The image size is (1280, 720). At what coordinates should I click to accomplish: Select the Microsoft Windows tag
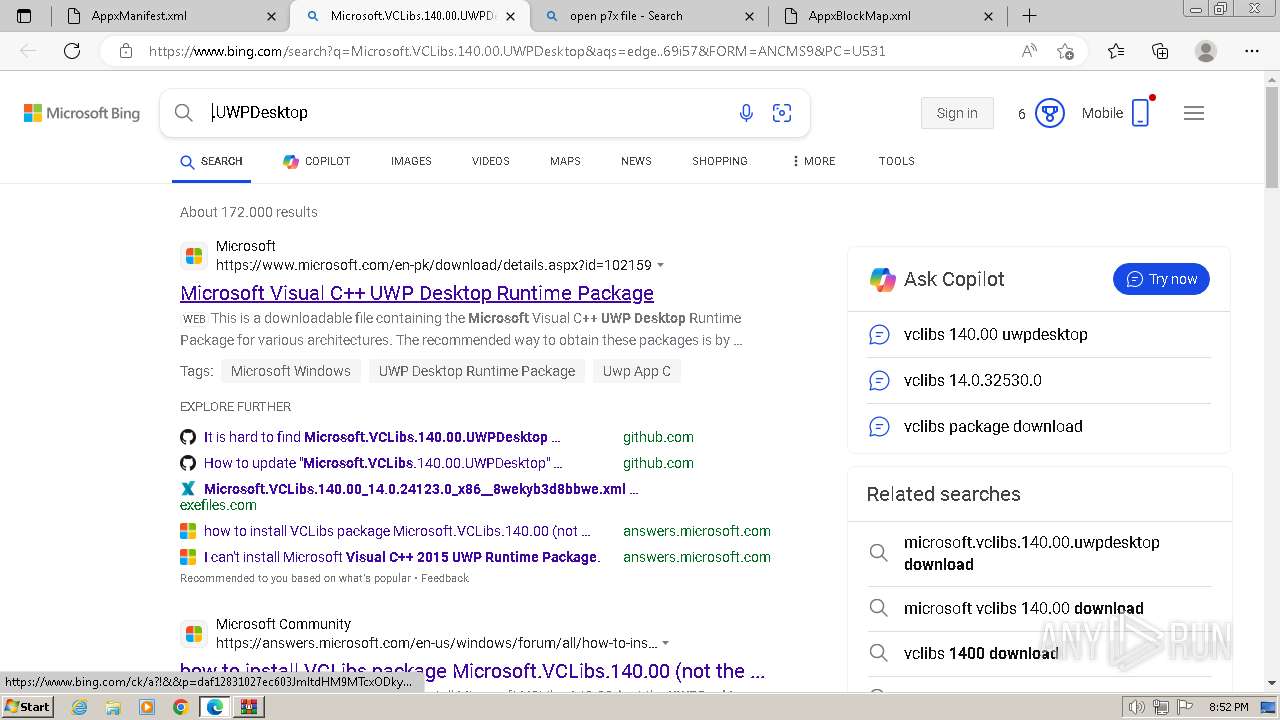pyautogui.click(x=291, y=371)
